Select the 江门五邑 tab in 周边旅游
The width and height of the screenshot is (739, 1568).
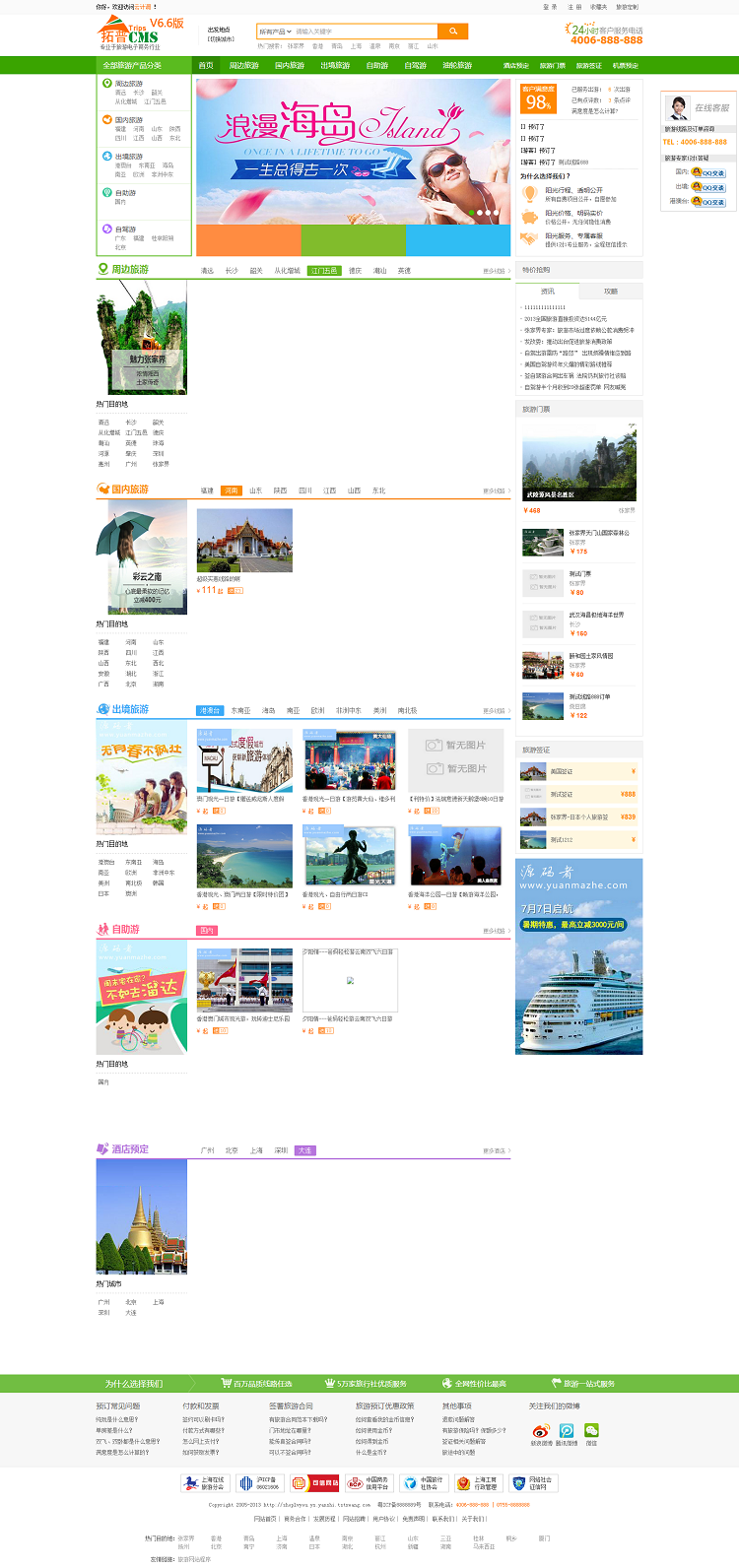tap(324, 271)
